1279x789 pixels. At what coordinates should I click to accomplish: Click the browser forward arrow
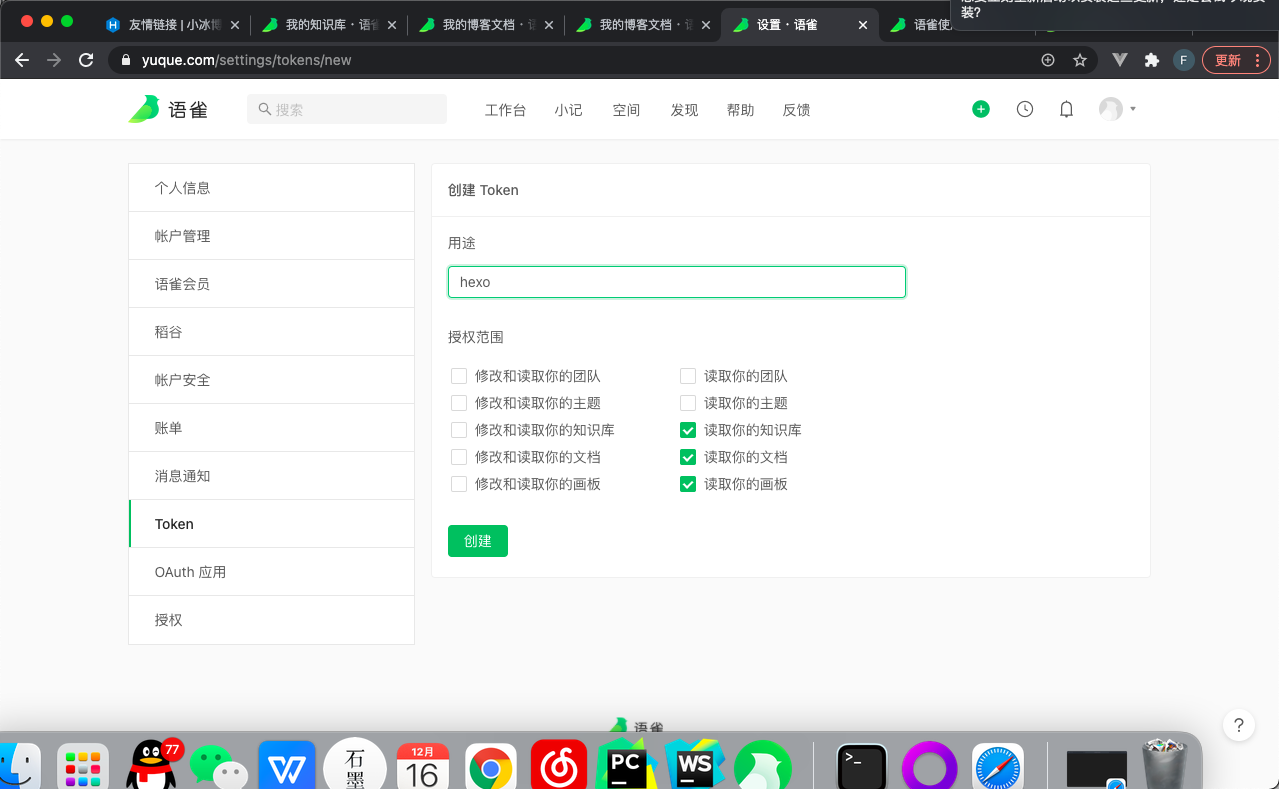pyautogui.click(x=54, y=60)
